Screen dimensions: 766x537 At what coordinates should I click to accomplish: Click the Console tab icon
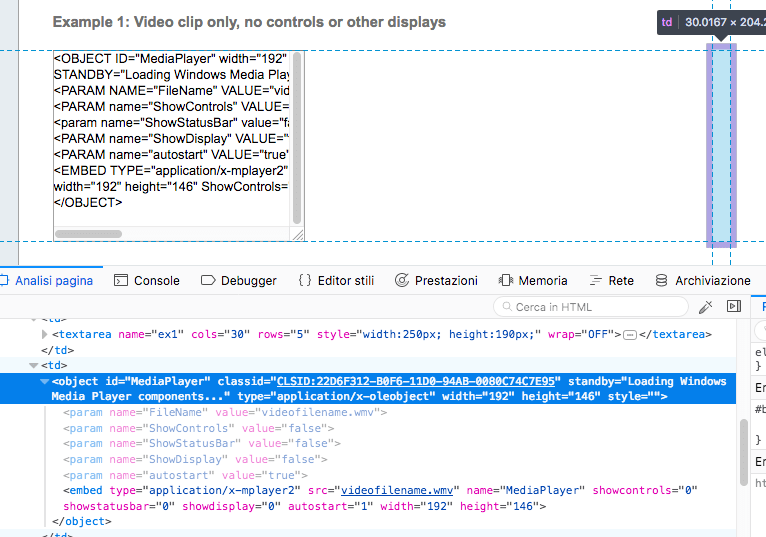coord(121,280)
